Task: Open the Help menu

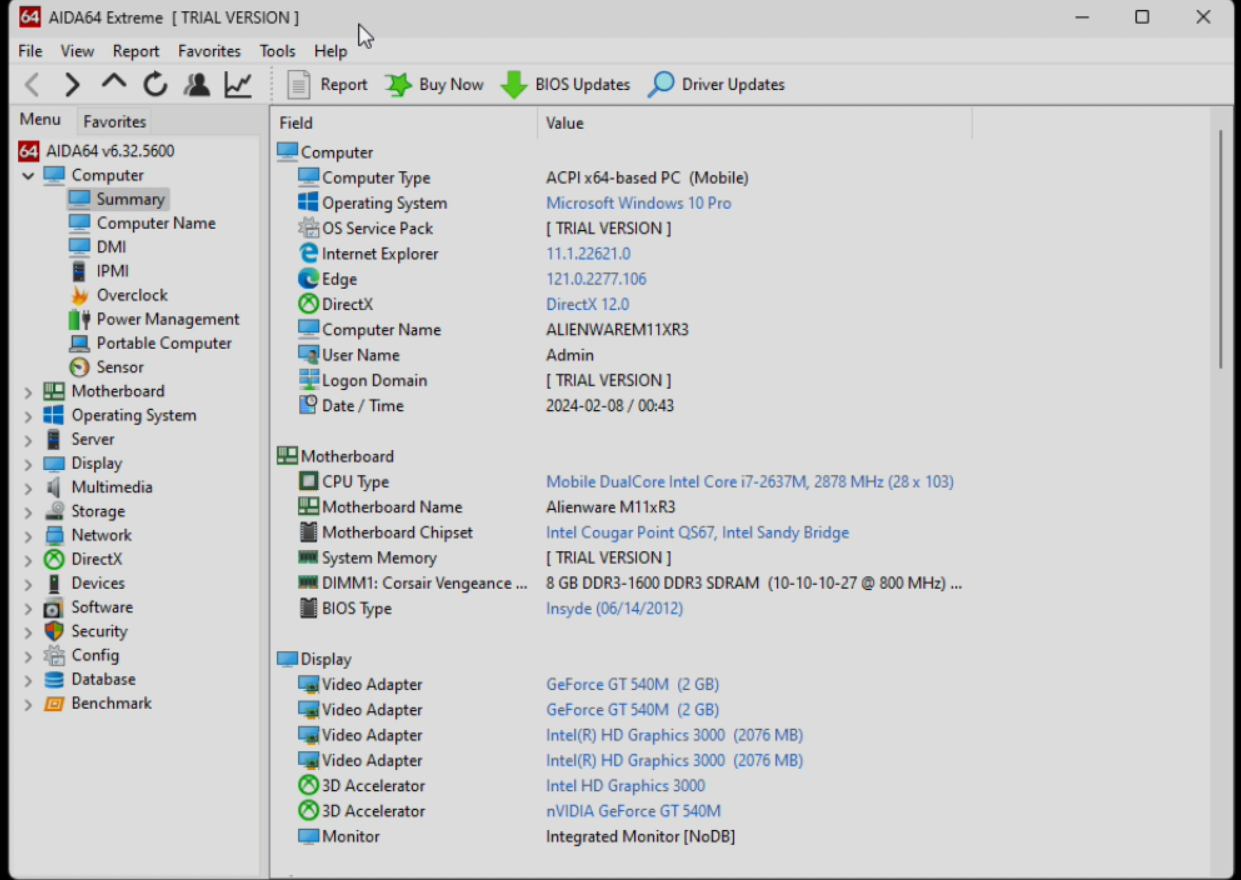Action: (x=330, y=51)
